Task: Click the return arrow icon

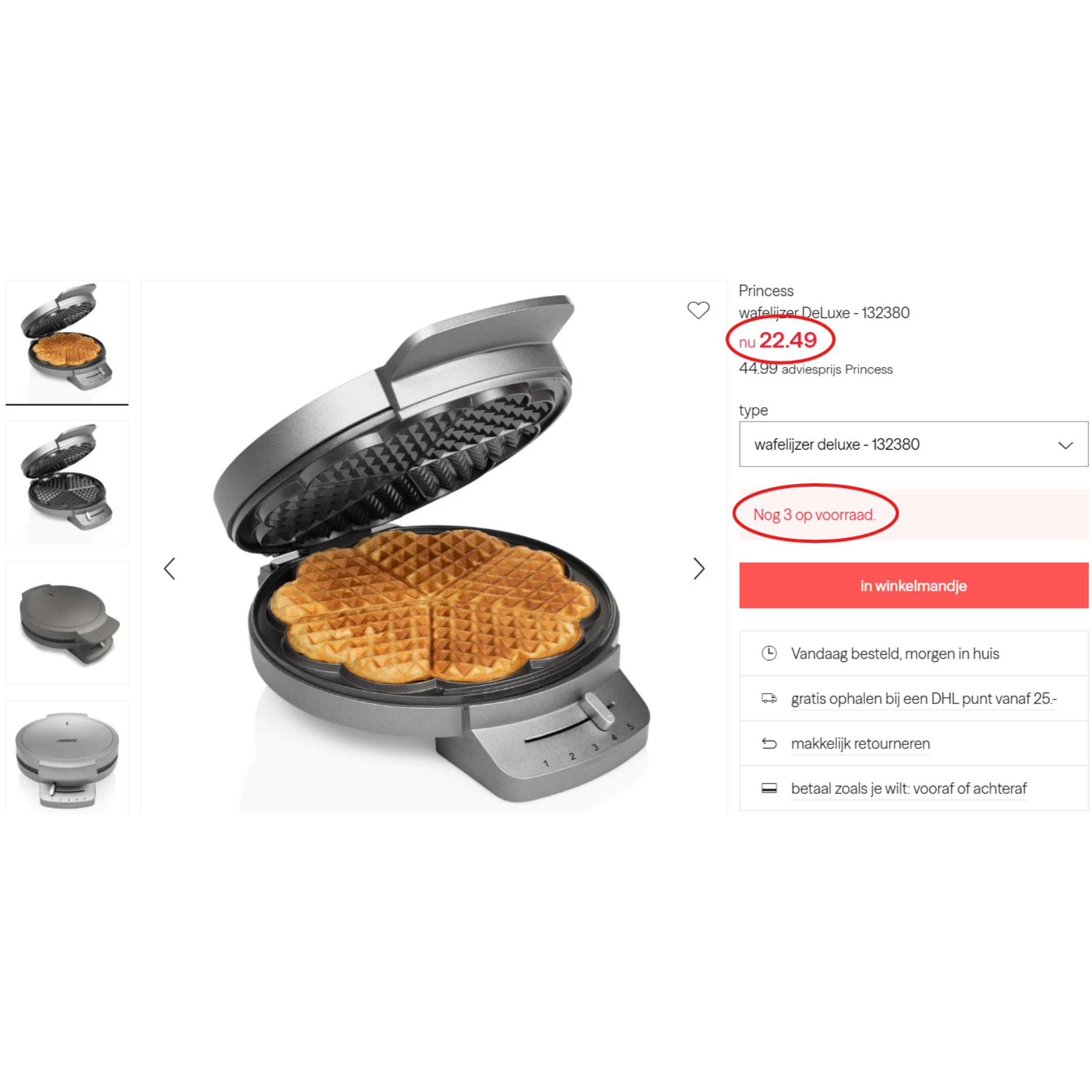Action: (769, 743)
